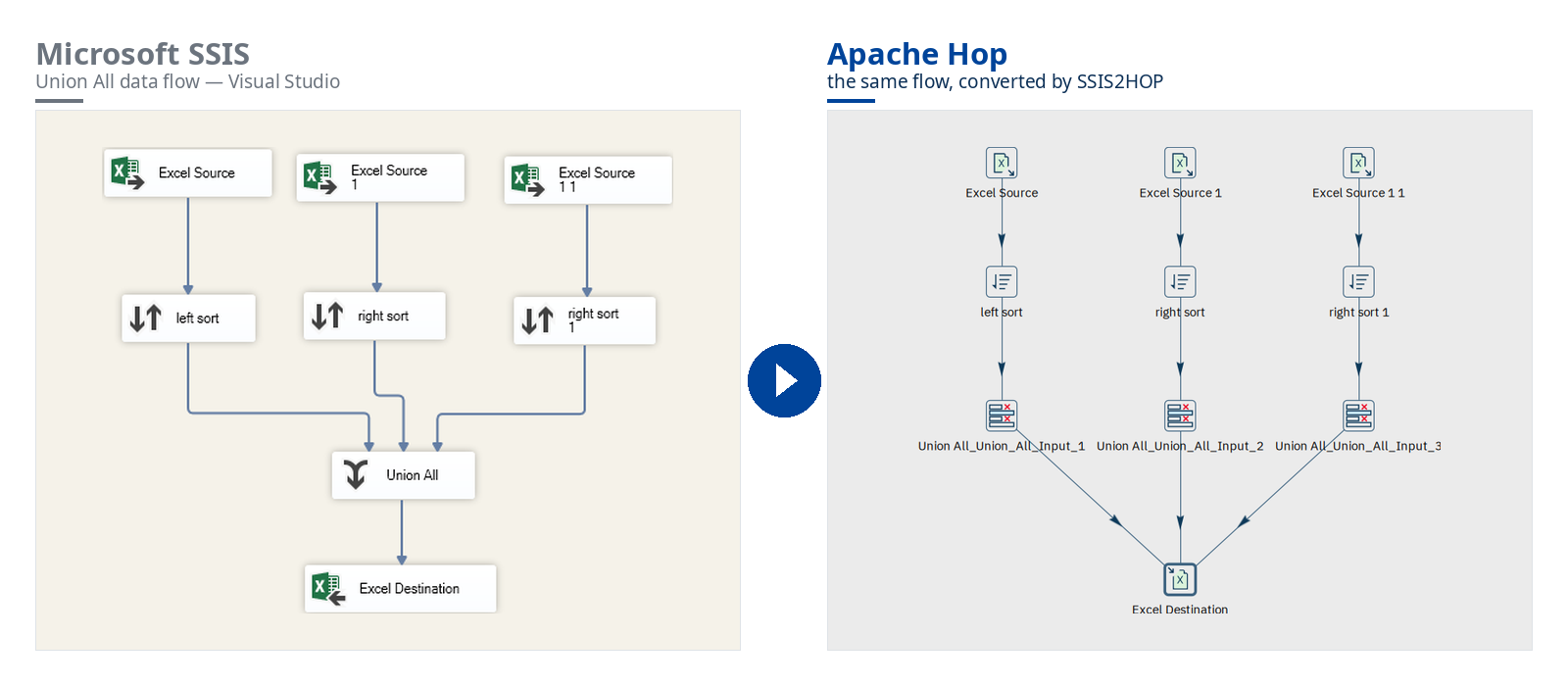Select the Union All_Union_All_Input_3 icon
The image size is (1568, 686).
click(1358, 416)
